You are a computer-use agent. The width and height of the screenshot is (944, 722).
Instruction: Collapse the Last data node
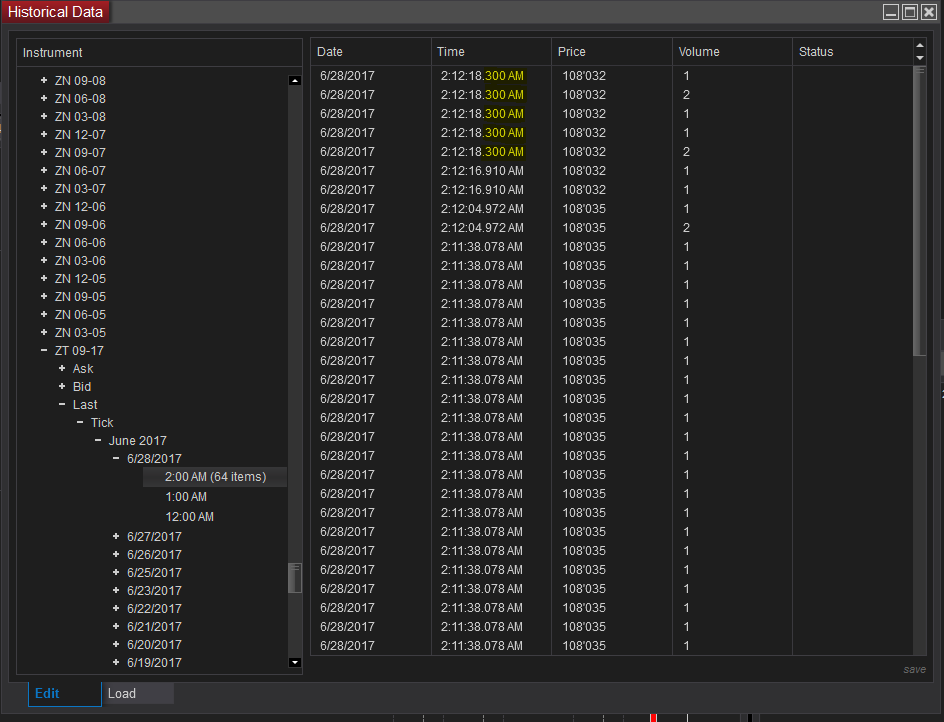coord(62,405)
